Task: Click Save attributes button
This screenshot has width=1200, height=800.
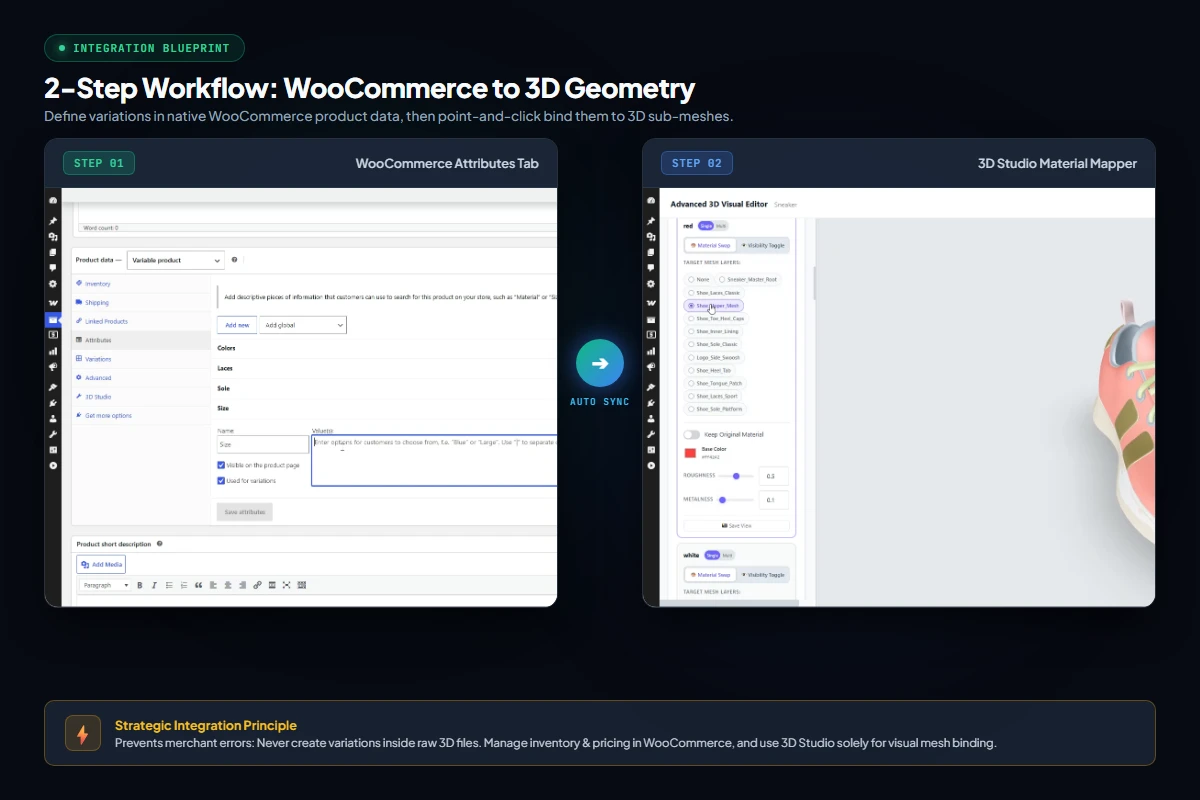Action: click(244, 512)
